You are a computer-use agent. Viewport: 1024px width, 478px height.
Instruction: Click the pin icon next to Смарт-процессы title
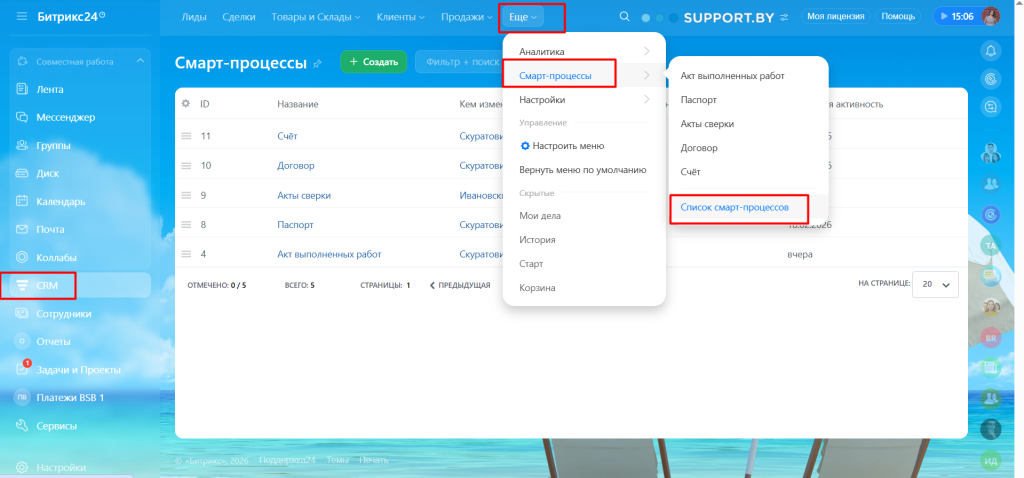tap(318, 63)
